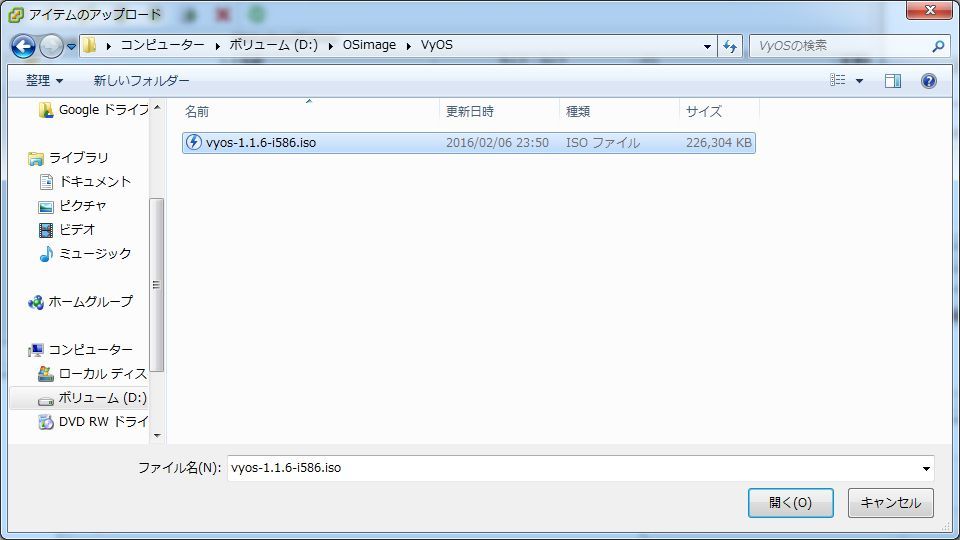The image size is (960, 540).
Task: Click the ローカル ディスク drive icon
Action: pos(46,373)
